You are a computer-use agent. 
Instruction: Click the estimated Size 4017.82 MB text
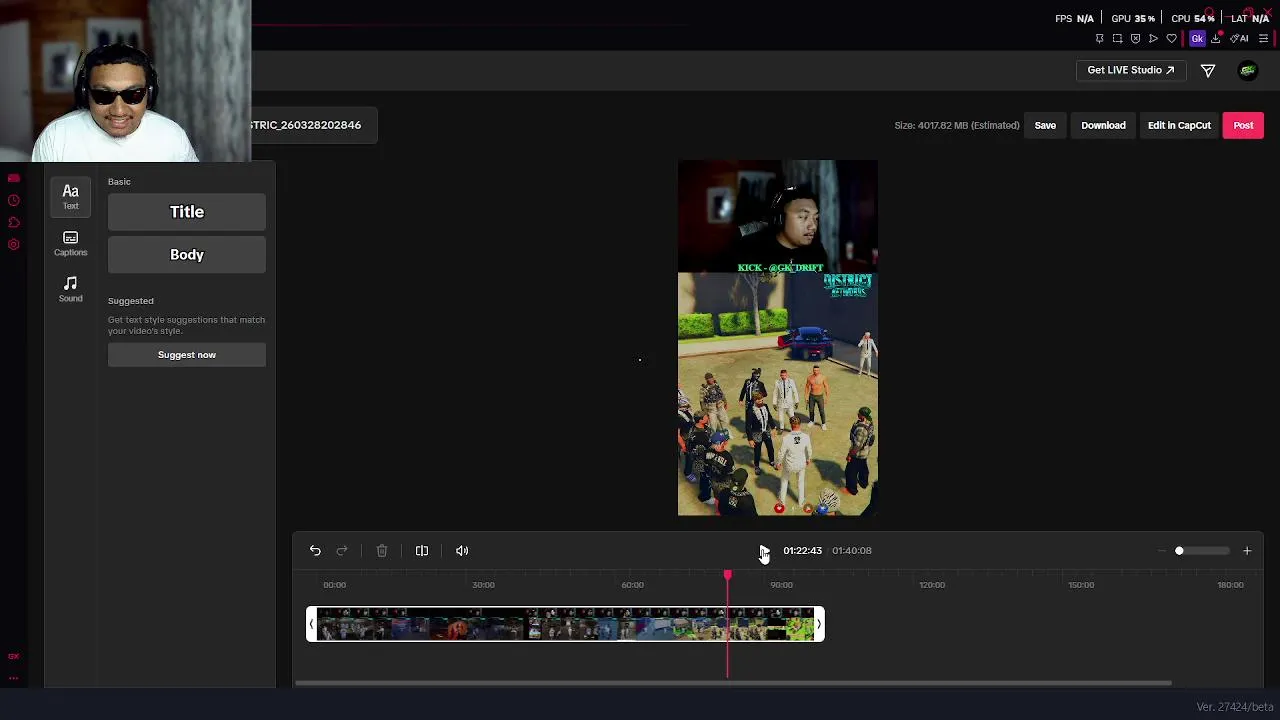(x=957, y=125)
